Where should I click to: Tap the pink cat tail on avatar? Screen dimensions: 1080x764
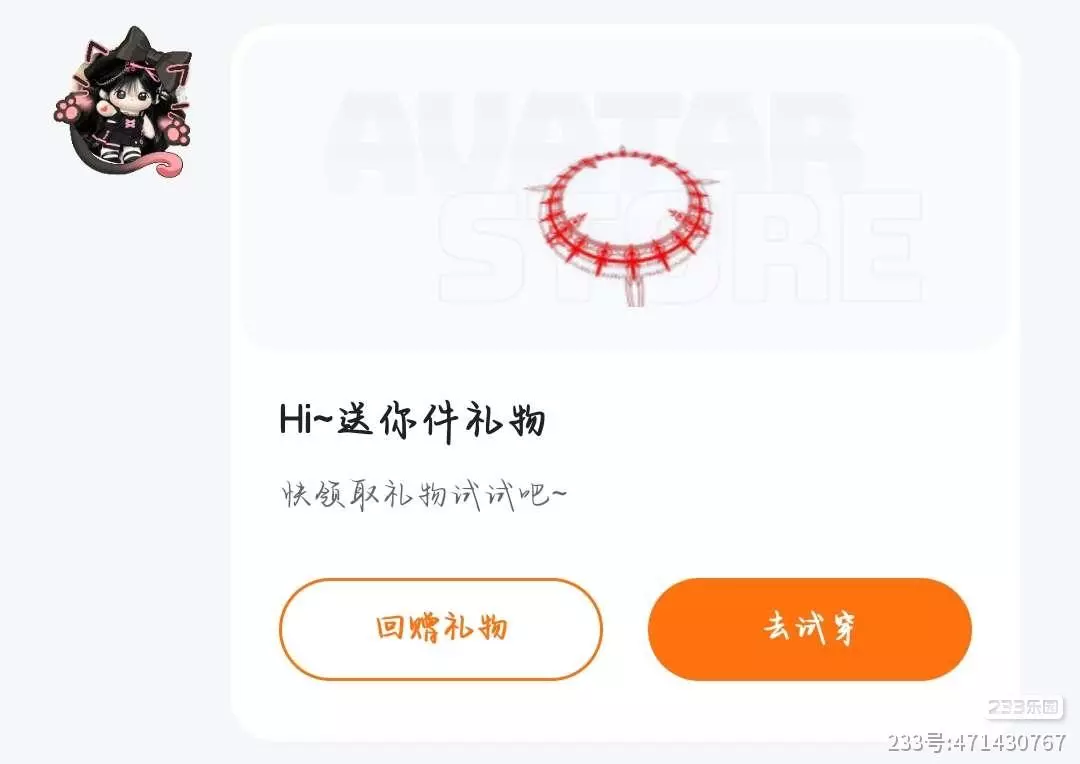point(160,163)
